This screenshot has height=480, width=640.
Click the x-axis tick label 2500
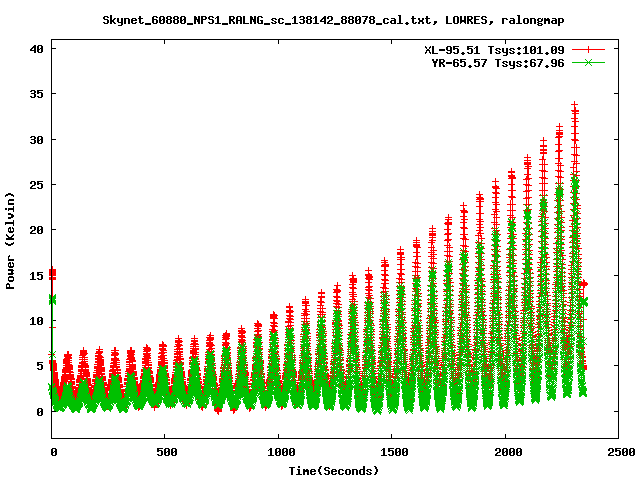621,452
